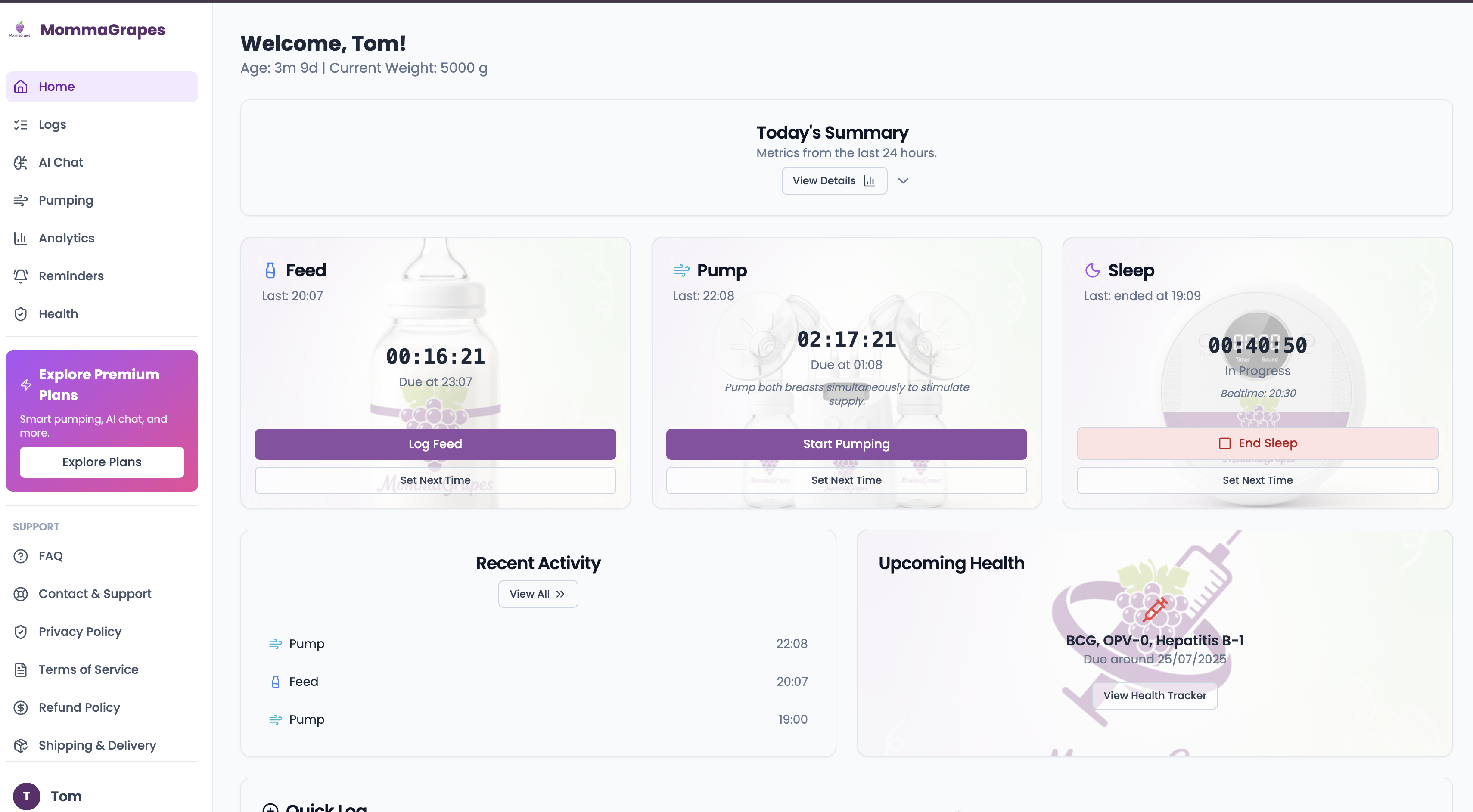Open View All recent activity
Image resolution: width=1473 pixels, height=812 pixels.
(537, 594)
